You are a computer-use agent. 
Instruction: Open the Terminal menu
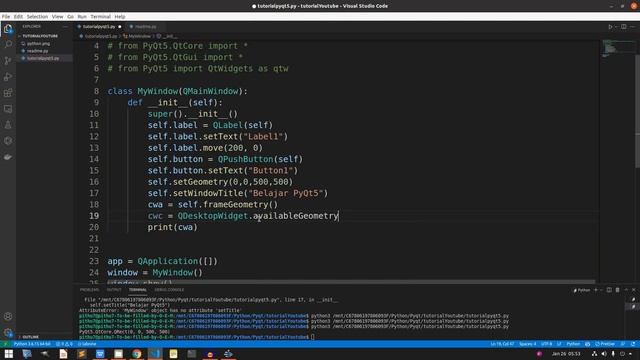pos(100,17)
